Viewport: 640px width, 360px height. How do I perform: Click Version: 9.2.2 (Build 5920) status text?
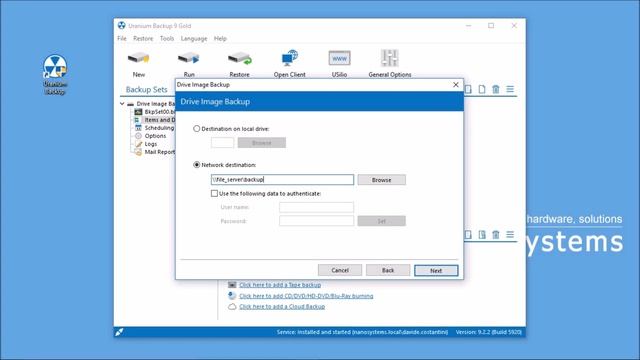pyautogui.click(x=489, y=332)
